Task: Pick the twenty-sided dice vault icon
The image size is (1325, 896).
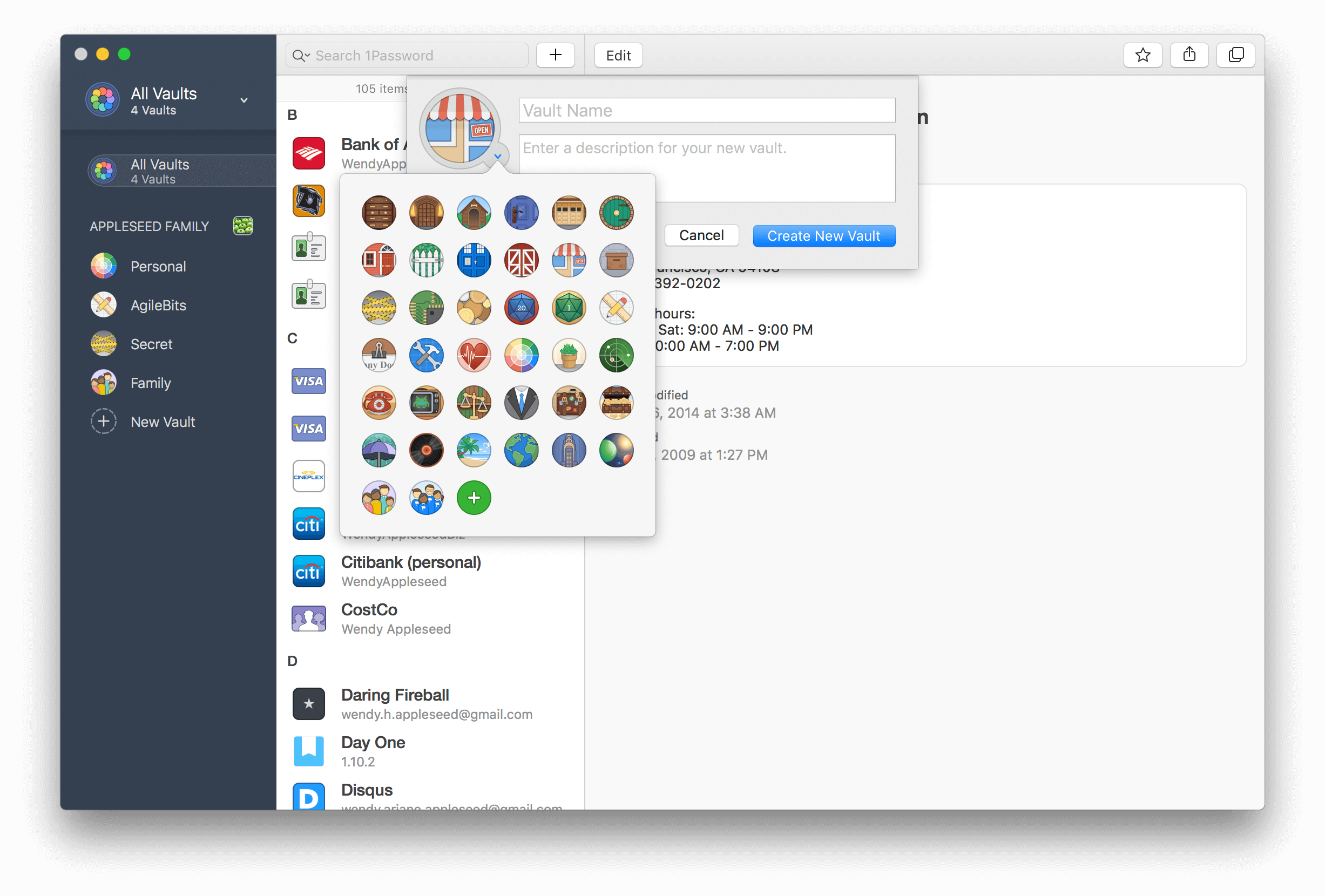Action: [x=521, y=308]
